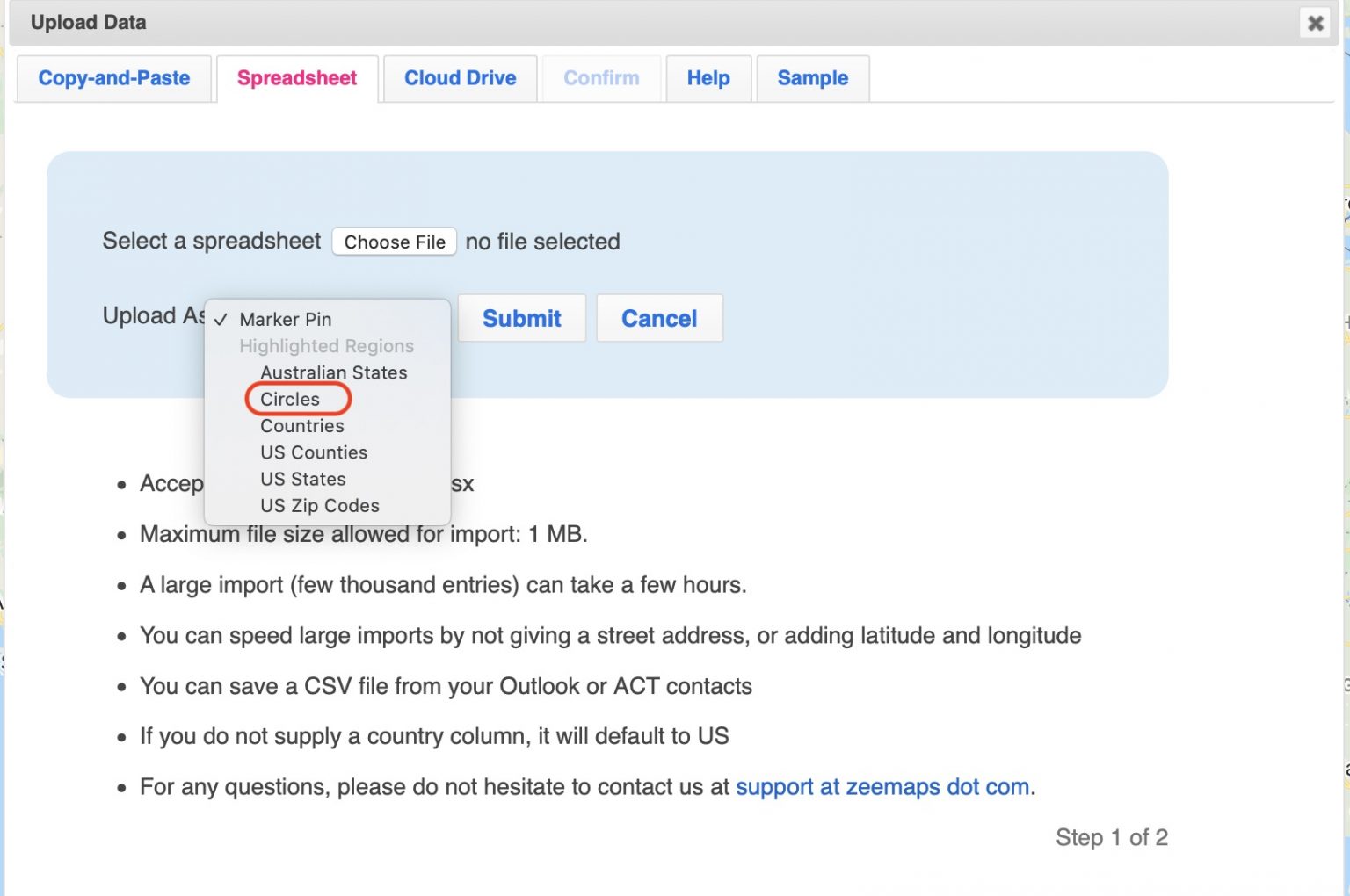Image resolution: width=1350 pixels, height=896 pixels.
Task: Click the checkmark next to Marker Pin
Action: 223,320
